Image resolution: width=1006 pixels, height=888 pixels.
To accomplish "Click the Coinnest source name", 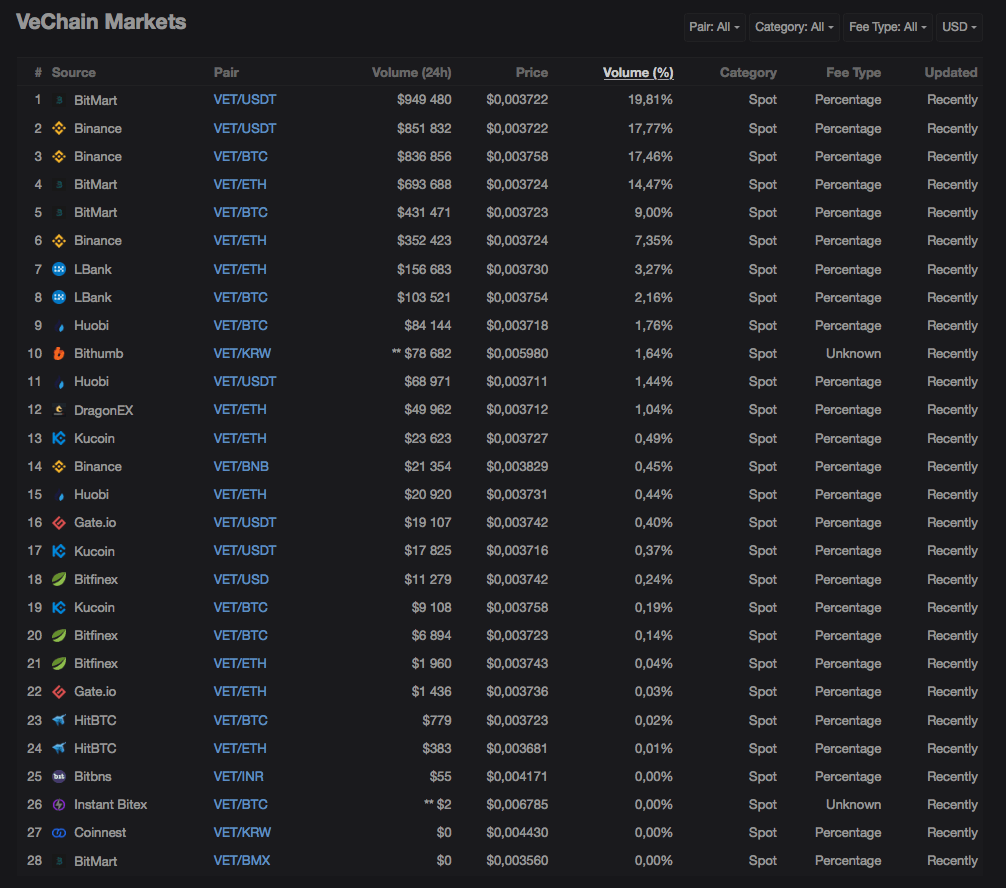I will tap(100, 833).
